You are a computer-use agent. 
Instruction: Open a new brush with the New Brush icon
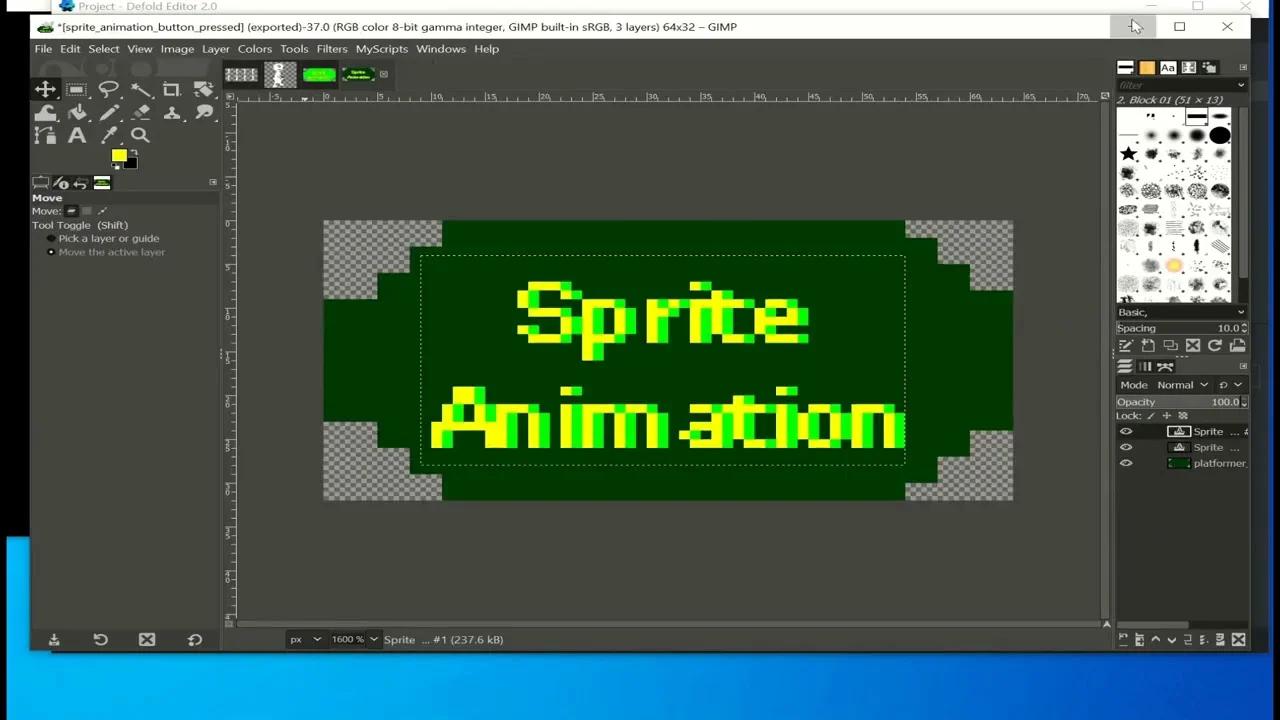click(x=1147, y=346)
